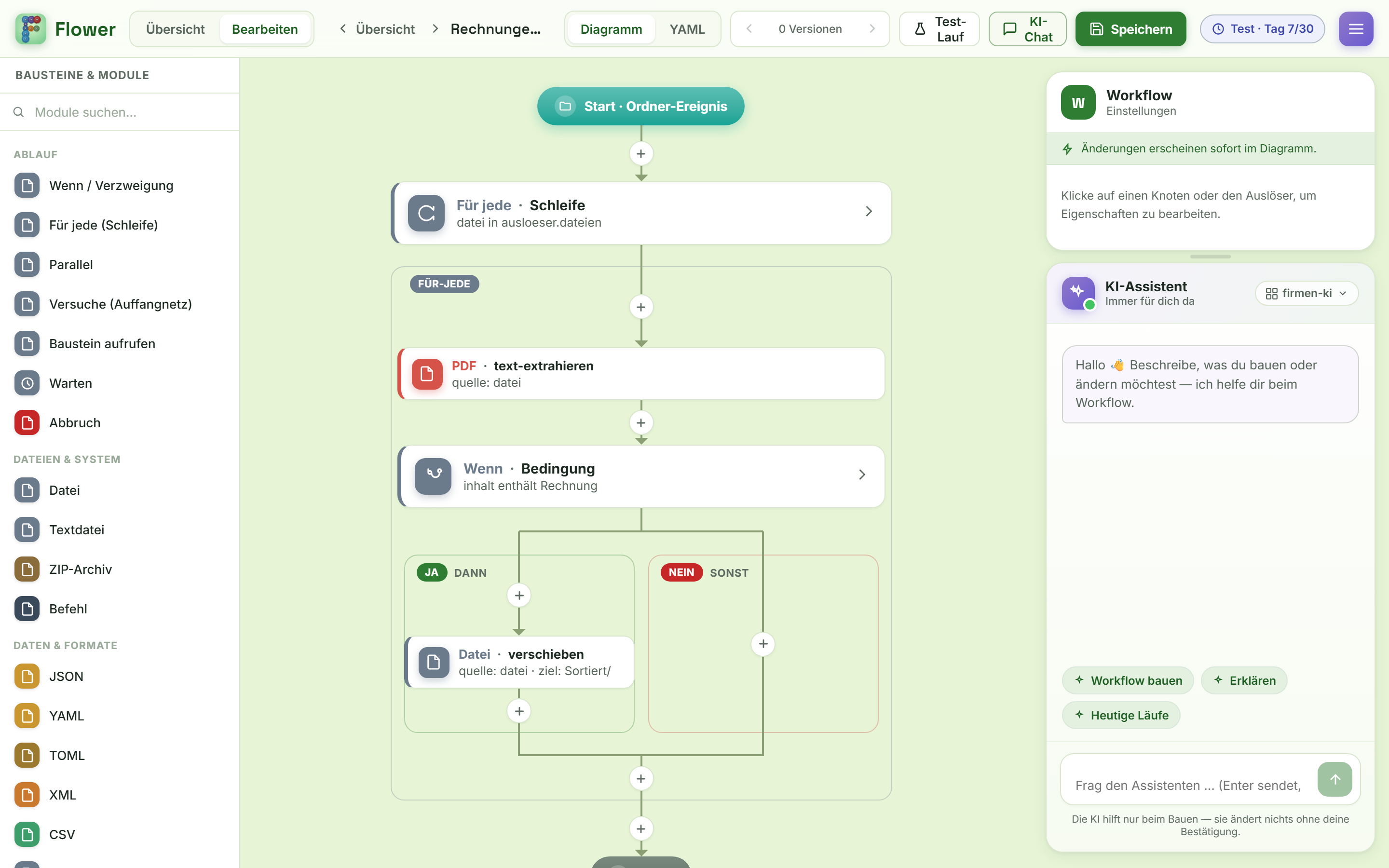This screenshot has width=1389, height=868.
Task: Click the Flower app logo icon
Action: pos(30,29)
